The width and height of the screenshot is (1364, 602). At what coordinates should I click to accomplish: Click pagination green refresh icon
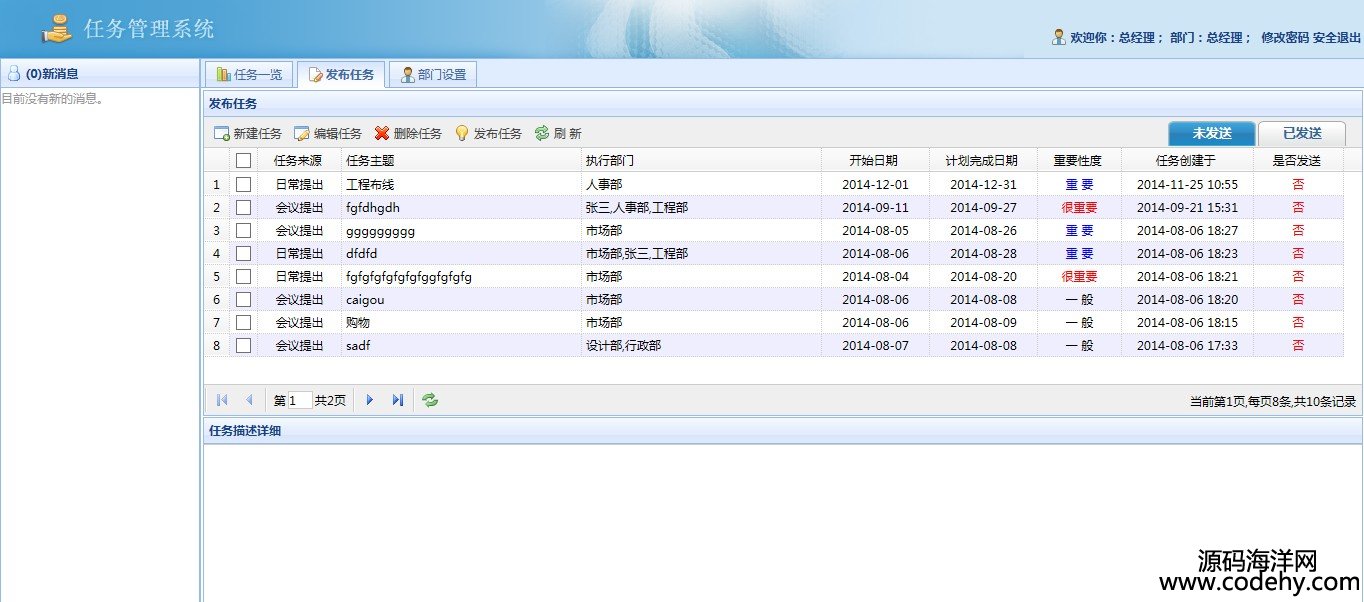[430, 400]
